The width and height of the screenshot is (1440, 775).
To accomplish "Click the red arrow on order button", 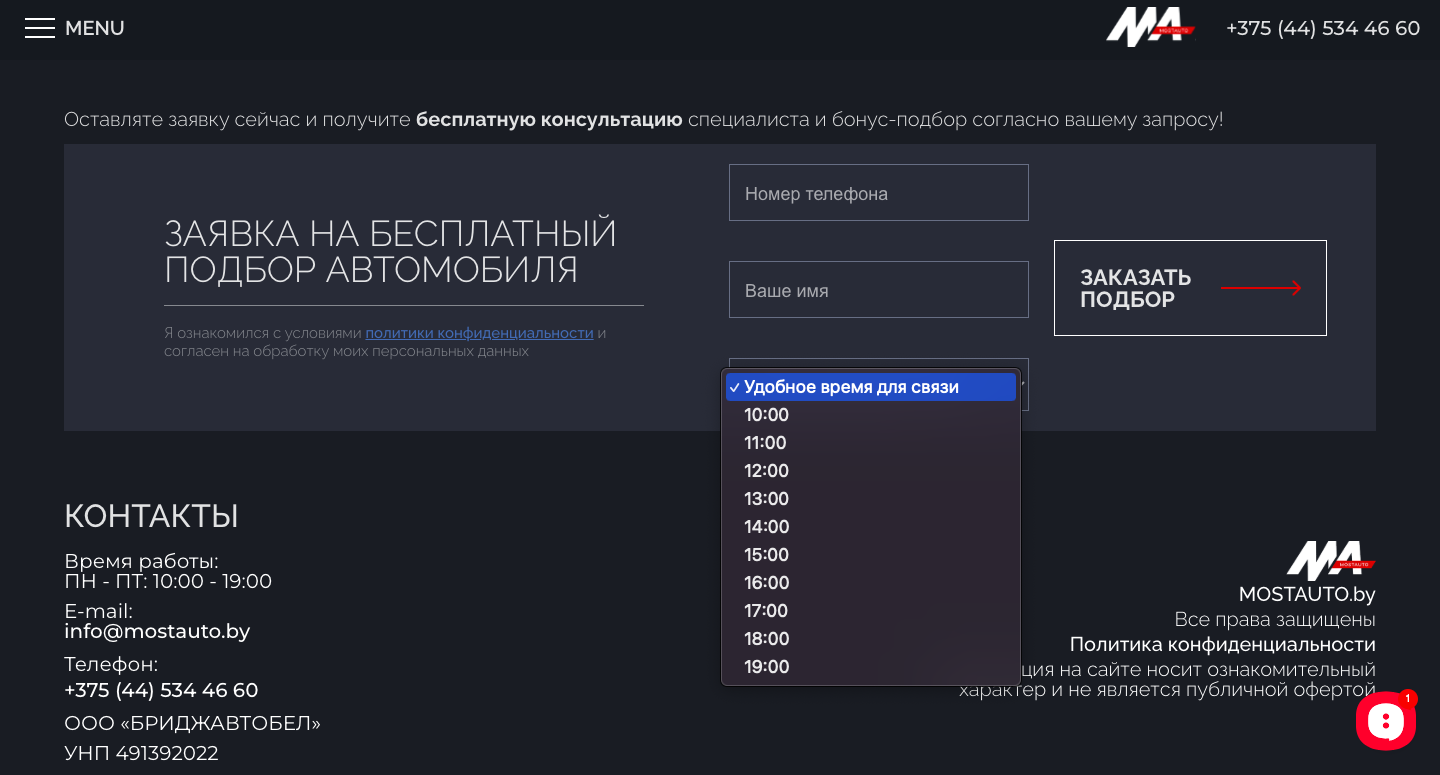I will pyautogui.click(x=1261, y=288).
